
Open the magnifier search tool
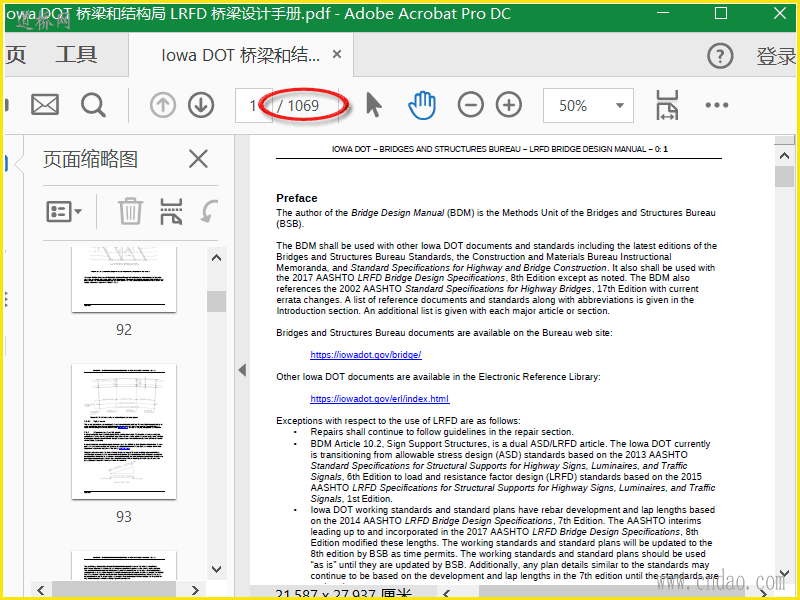[x=93, y=105]
